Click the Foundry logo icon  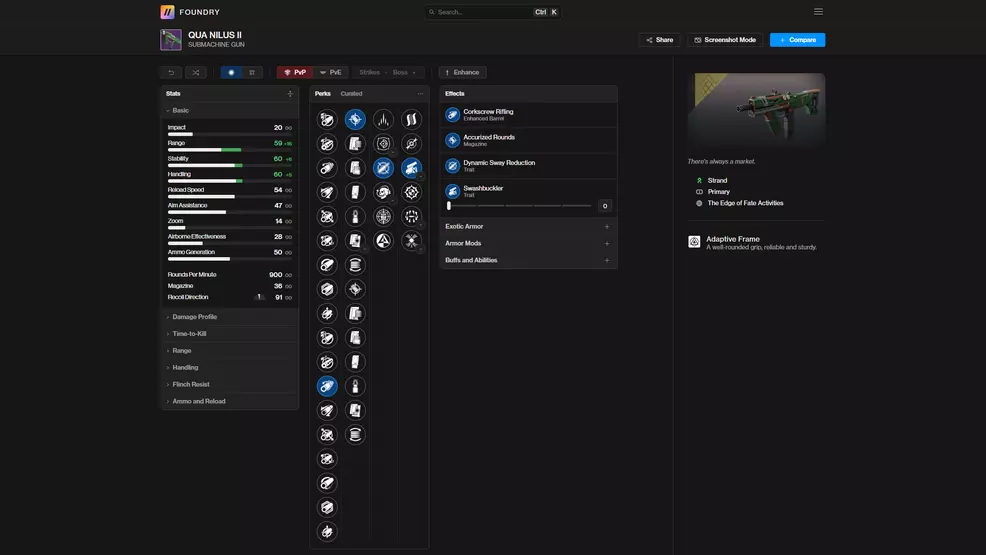tap(167, 12)
